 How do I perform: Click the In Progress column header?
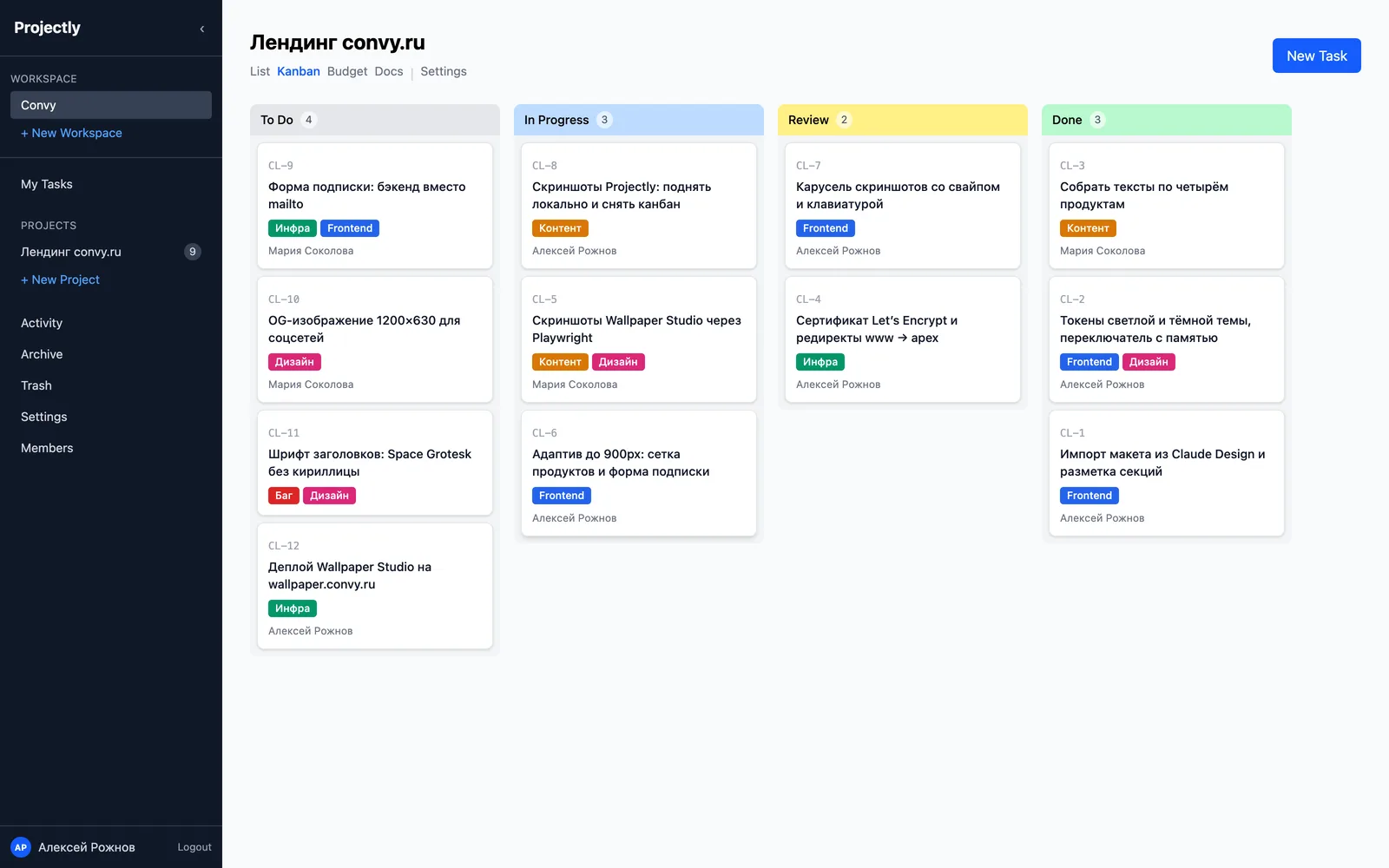tap(639, 120)
